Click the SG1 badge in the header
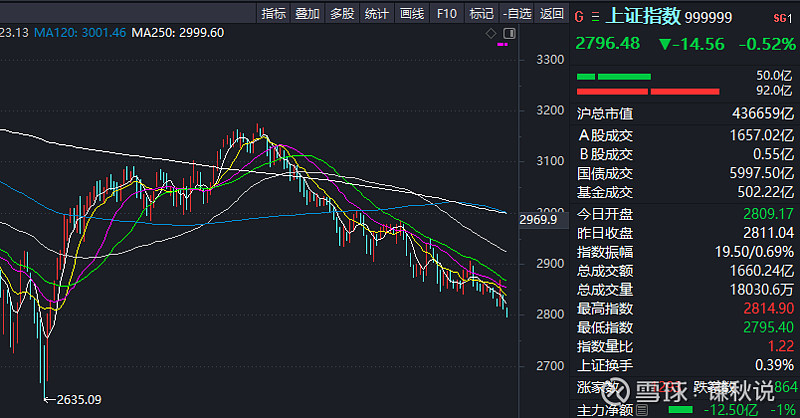Viewport: 800px width, 418px height. [x=783, y=18]
